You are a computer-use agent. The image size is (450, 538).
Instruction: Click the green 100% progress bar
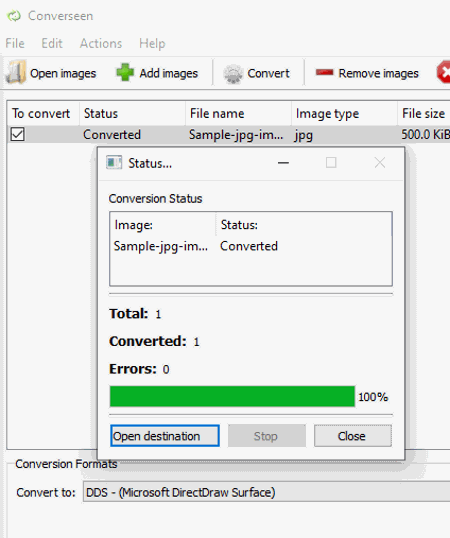click(232, 396)
